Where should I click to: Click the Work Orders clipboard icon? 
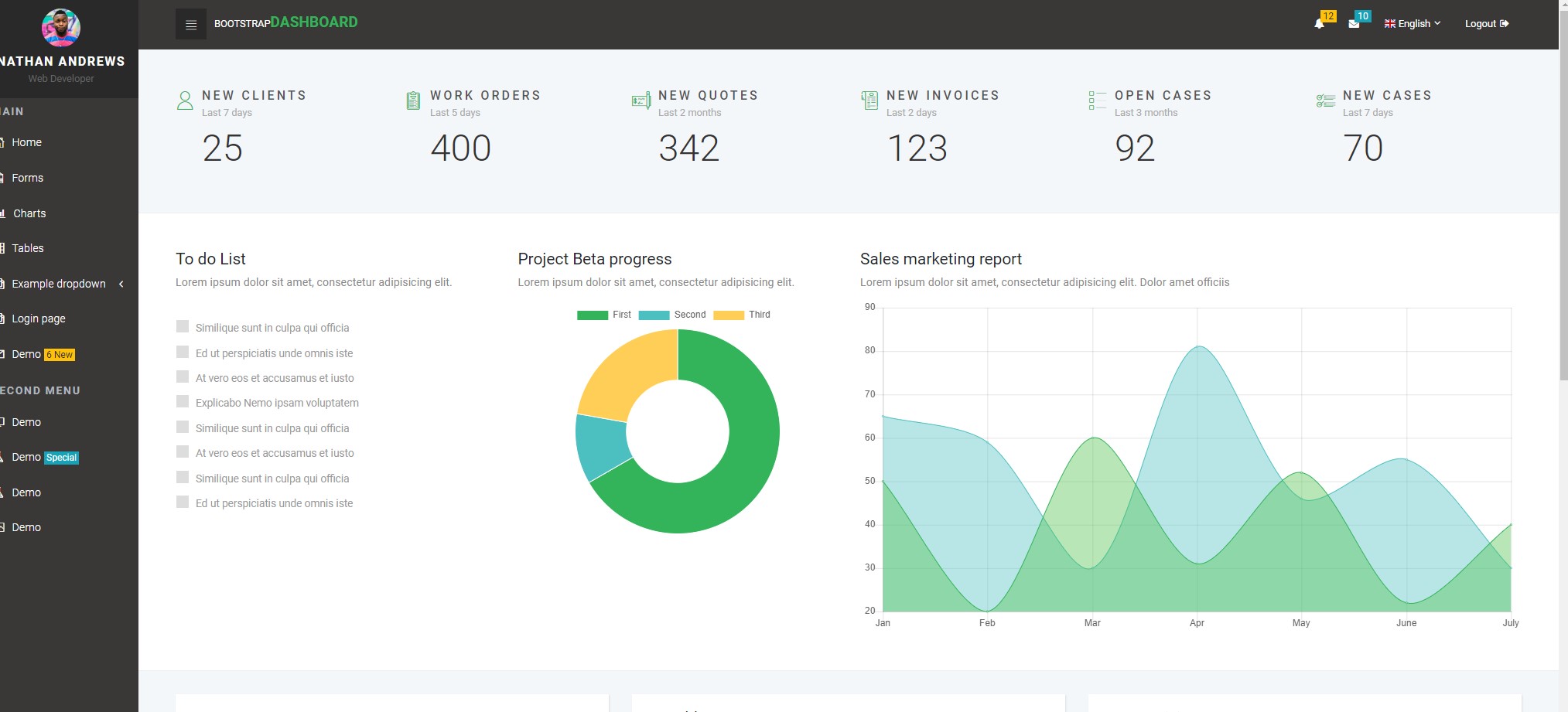click(413, 100)
